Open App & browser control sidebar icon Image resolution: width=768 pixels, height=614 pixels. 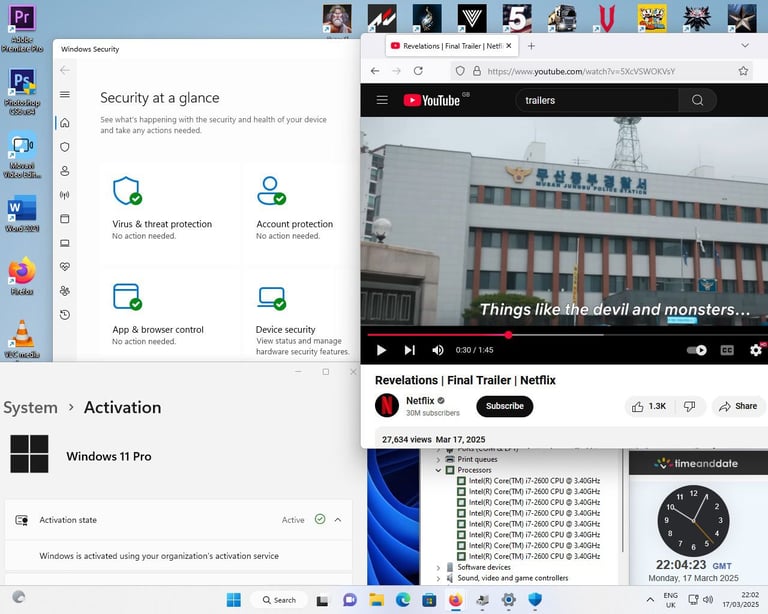65,219
